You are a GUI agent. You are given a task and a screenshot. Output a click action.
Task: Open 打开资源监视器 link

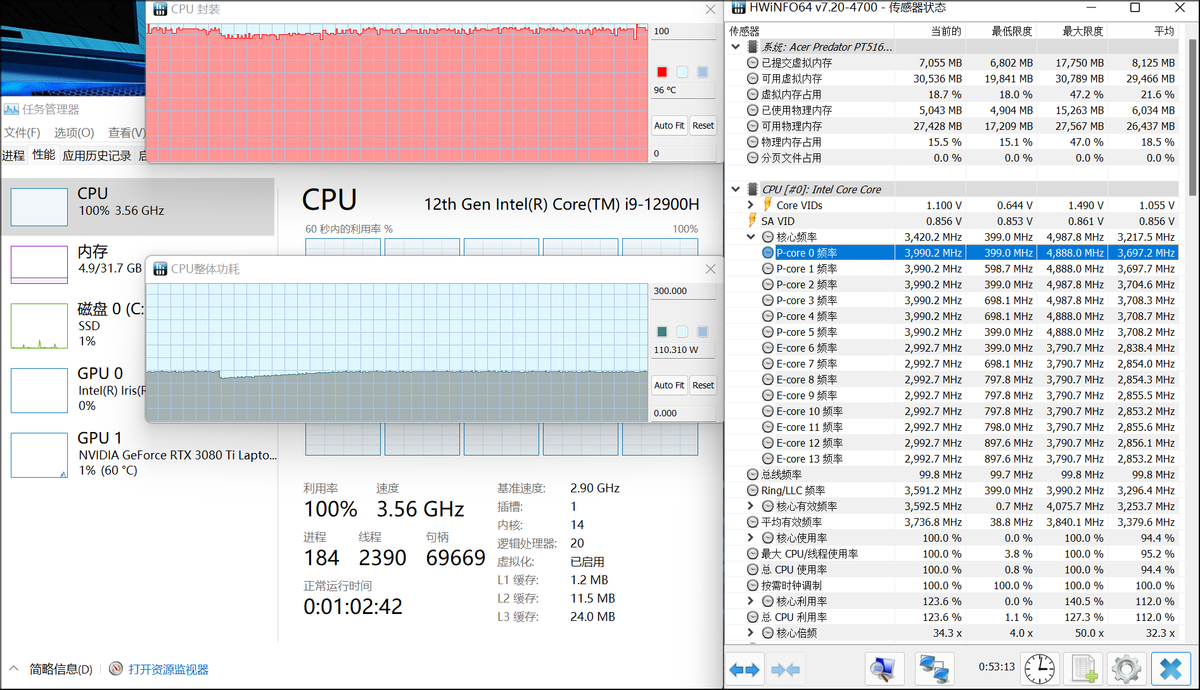pyautogui.click(x=168, y=669)
